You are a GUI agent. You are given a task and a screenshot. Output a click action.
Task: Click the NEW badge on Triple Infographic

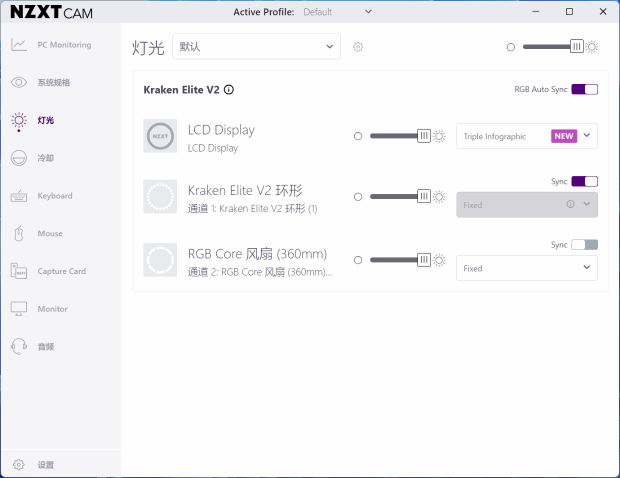564,136
